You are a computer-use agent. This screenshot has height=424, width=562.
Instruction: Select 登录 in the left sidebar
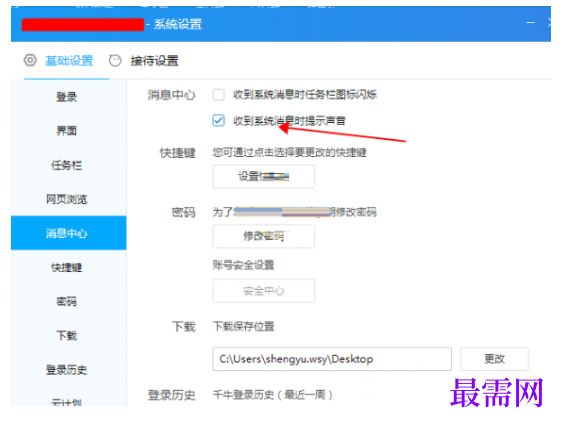[x=67, y=97]
